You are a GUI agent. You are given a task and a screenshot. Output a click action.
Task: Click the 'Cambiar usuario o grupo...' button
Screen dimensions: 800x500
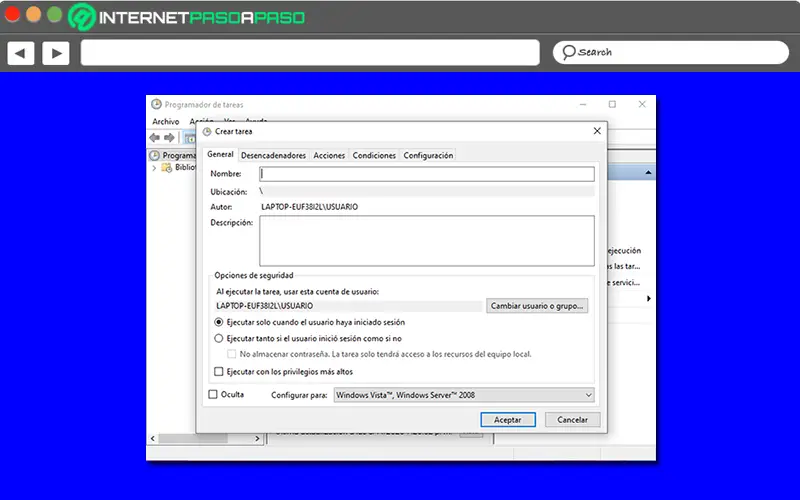(x=537, y=306)
